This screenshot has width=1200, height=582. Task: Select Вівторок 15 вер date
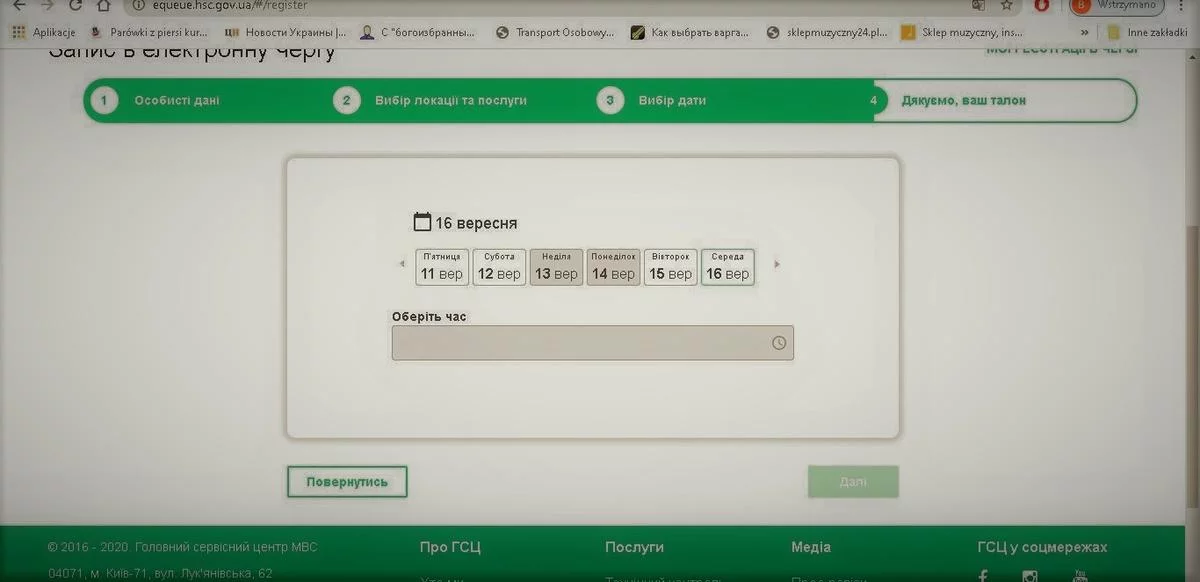[670, 267]
